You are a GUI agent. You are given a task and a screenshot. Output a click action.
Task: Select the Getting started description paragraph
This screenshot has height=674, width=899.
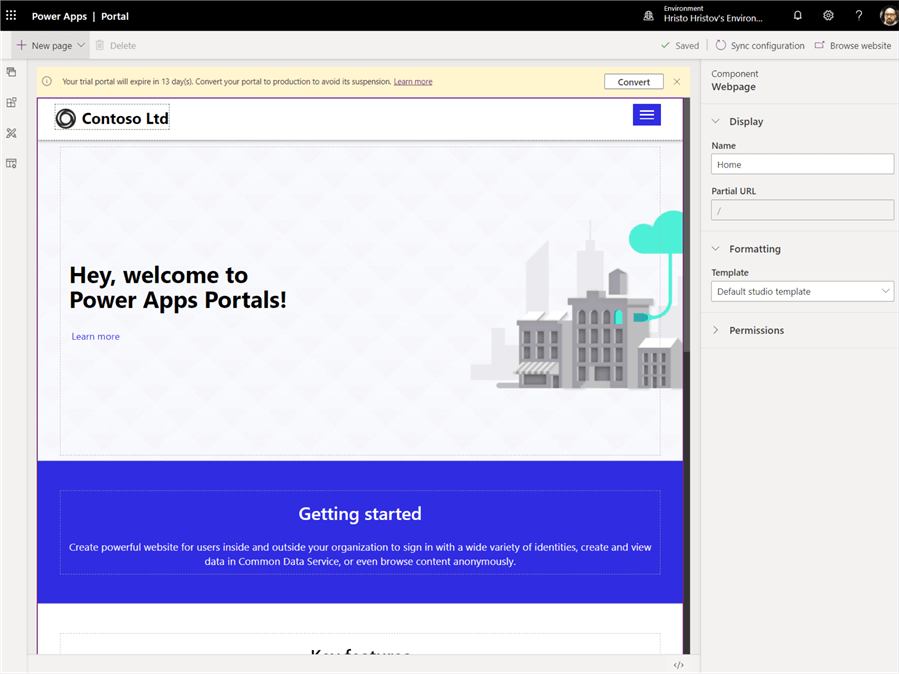(x=360, y=554)
